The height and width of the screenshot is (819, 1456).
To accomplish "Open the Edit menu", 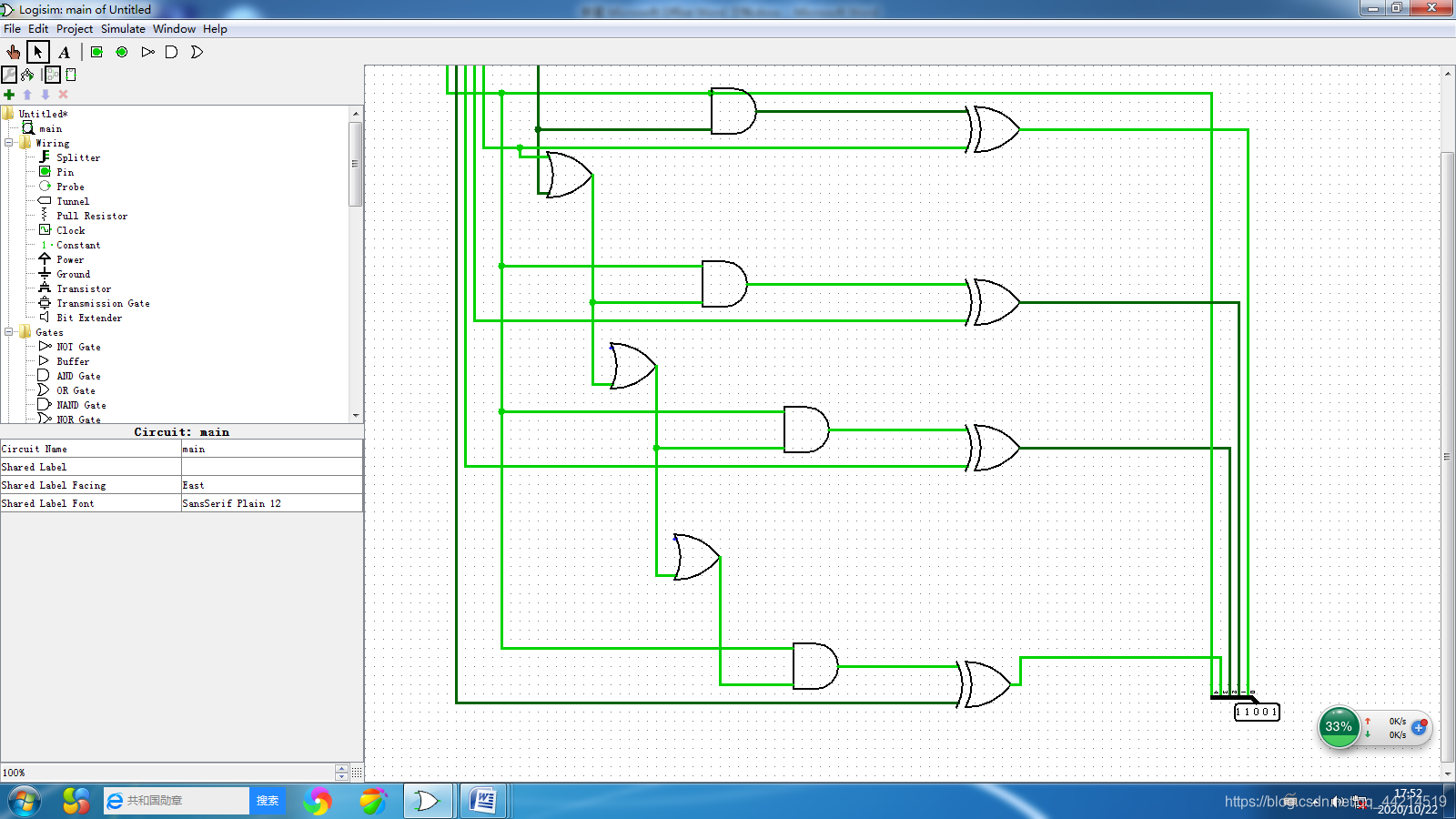I will (x=38, y=29).
